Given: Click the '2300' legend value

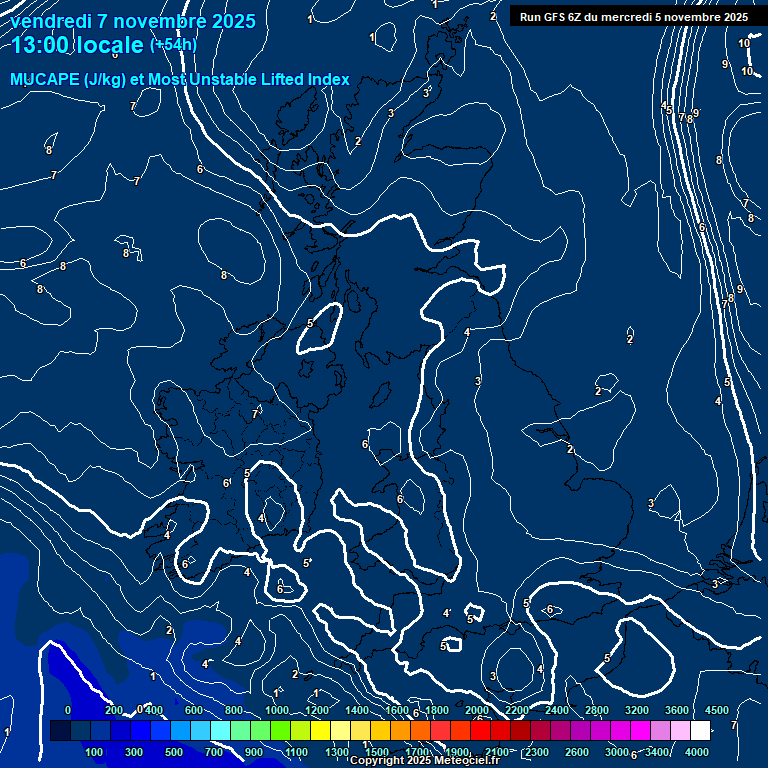Looking at the screenshot, I should pos(537,752).
